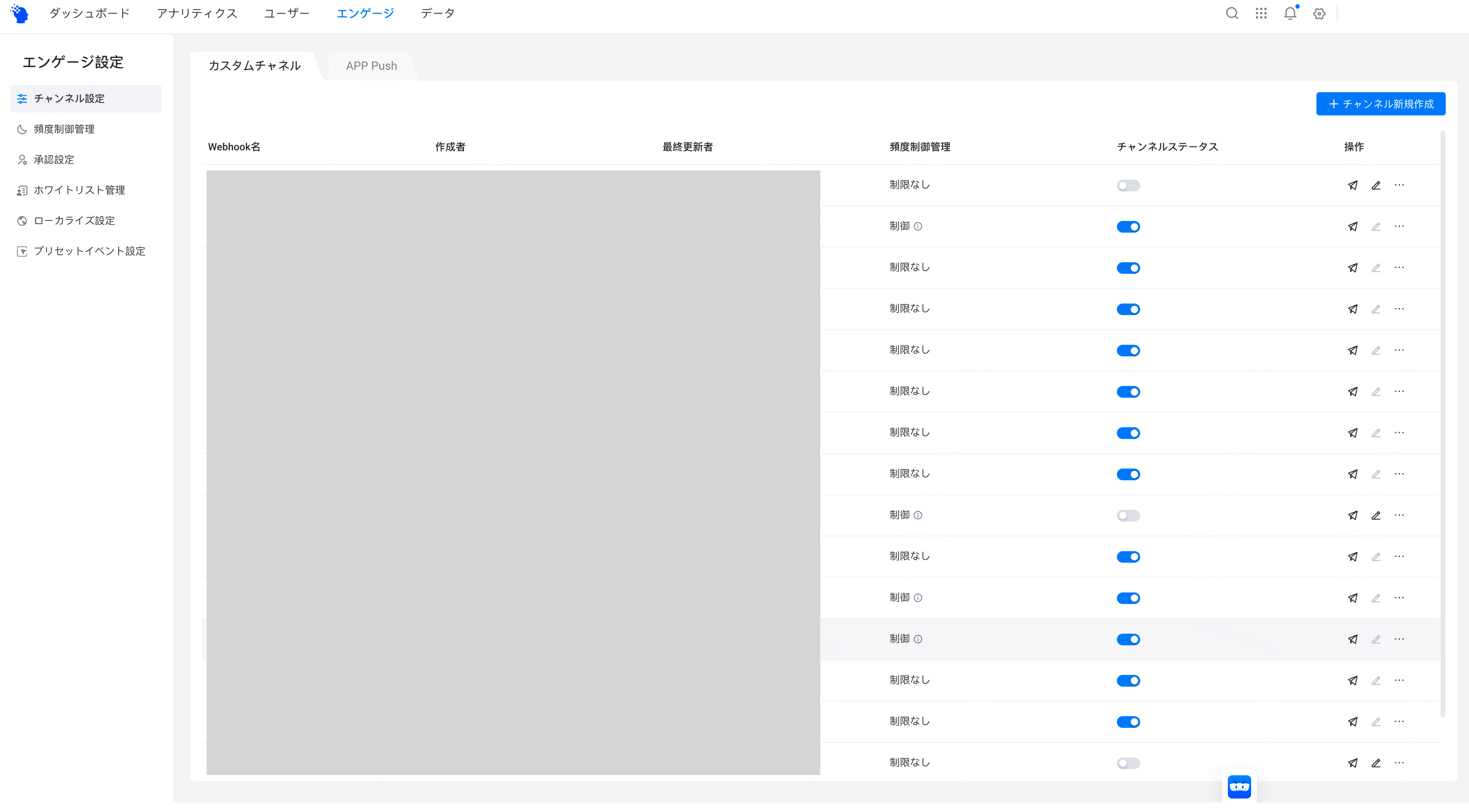Click the paper-plane icon in the second row
Viewport: 1469px width, 812px height.
(x=1353, y=226)
